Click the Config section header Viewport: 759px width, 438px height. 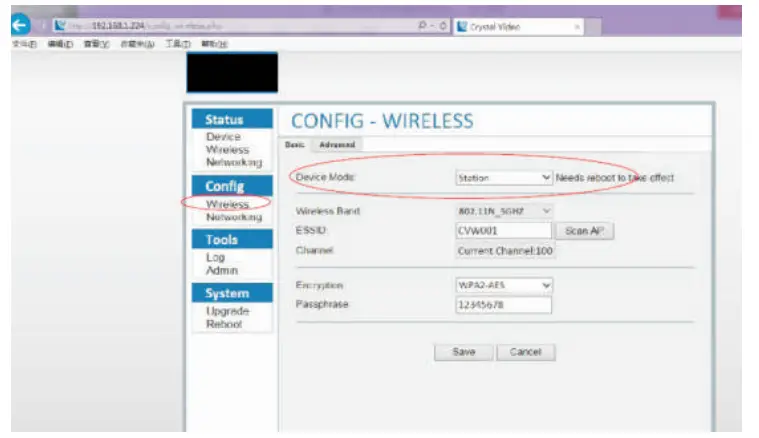point(232,186)
